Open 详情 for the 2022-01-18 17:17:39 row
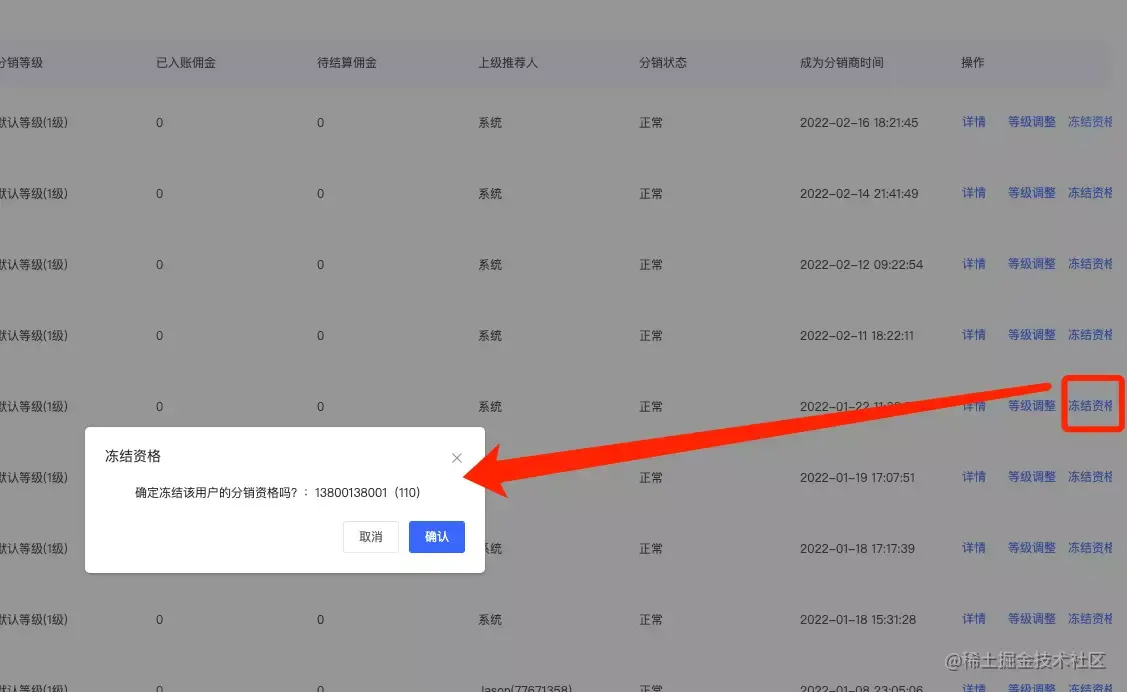1127x692 pixels. 974,548
